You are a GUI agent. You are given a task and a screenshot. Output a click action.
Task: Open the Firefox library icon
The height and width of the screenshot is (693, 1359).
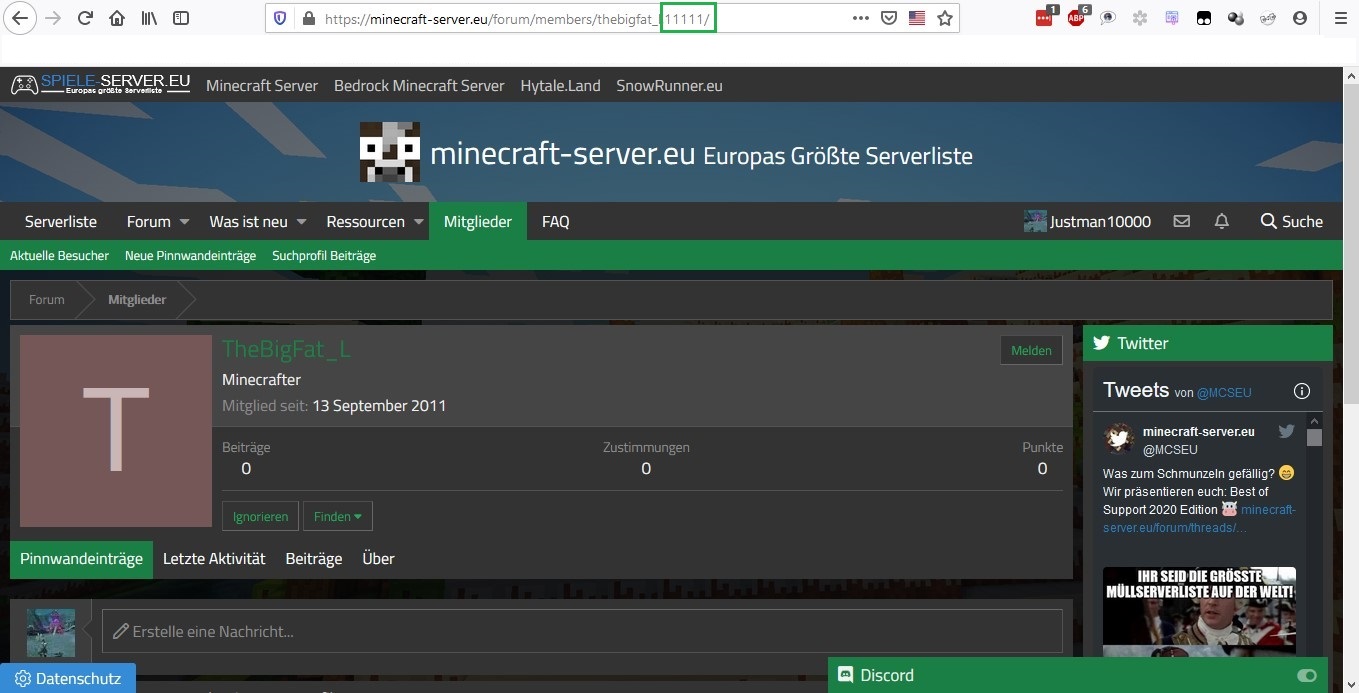(149, 18)
